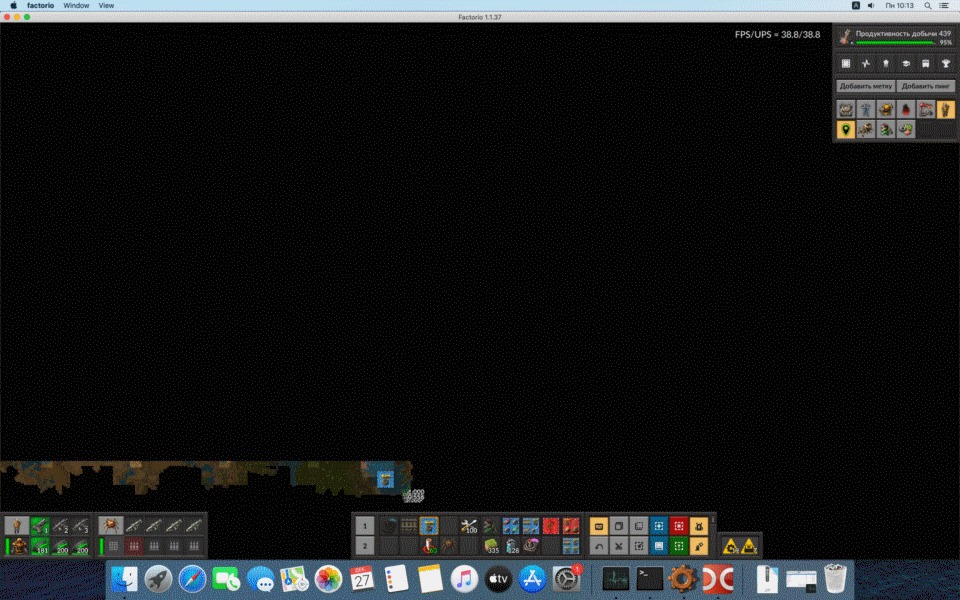Open the View menu

tap(106, 5)
